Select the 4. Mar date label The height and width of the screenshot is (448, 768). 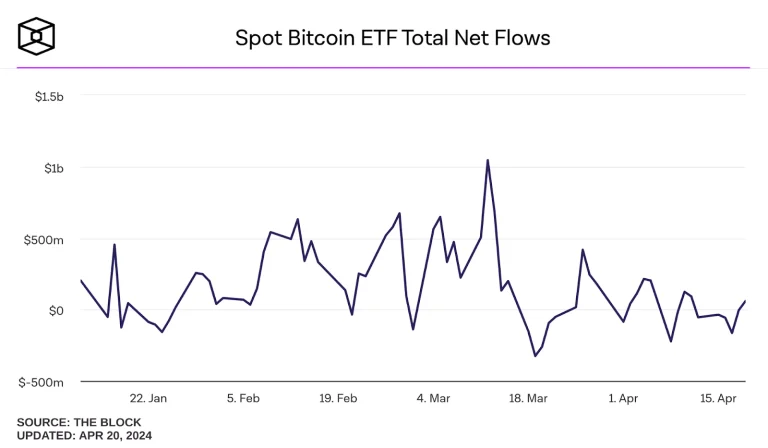pyautogui.click(x=434, y=398)
